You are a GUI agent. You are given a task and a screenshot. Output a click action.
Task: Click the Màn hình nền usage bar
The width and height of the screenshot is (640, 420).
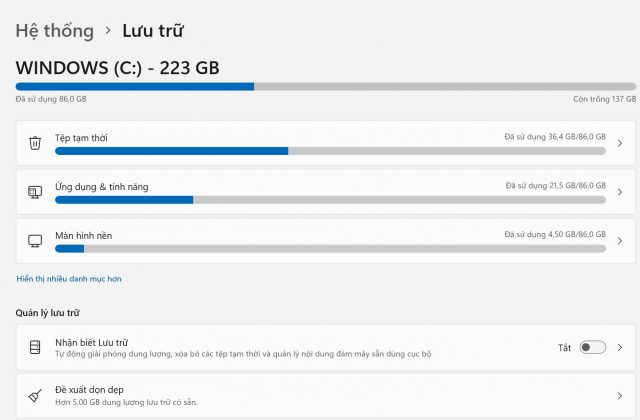coord(330,248)
